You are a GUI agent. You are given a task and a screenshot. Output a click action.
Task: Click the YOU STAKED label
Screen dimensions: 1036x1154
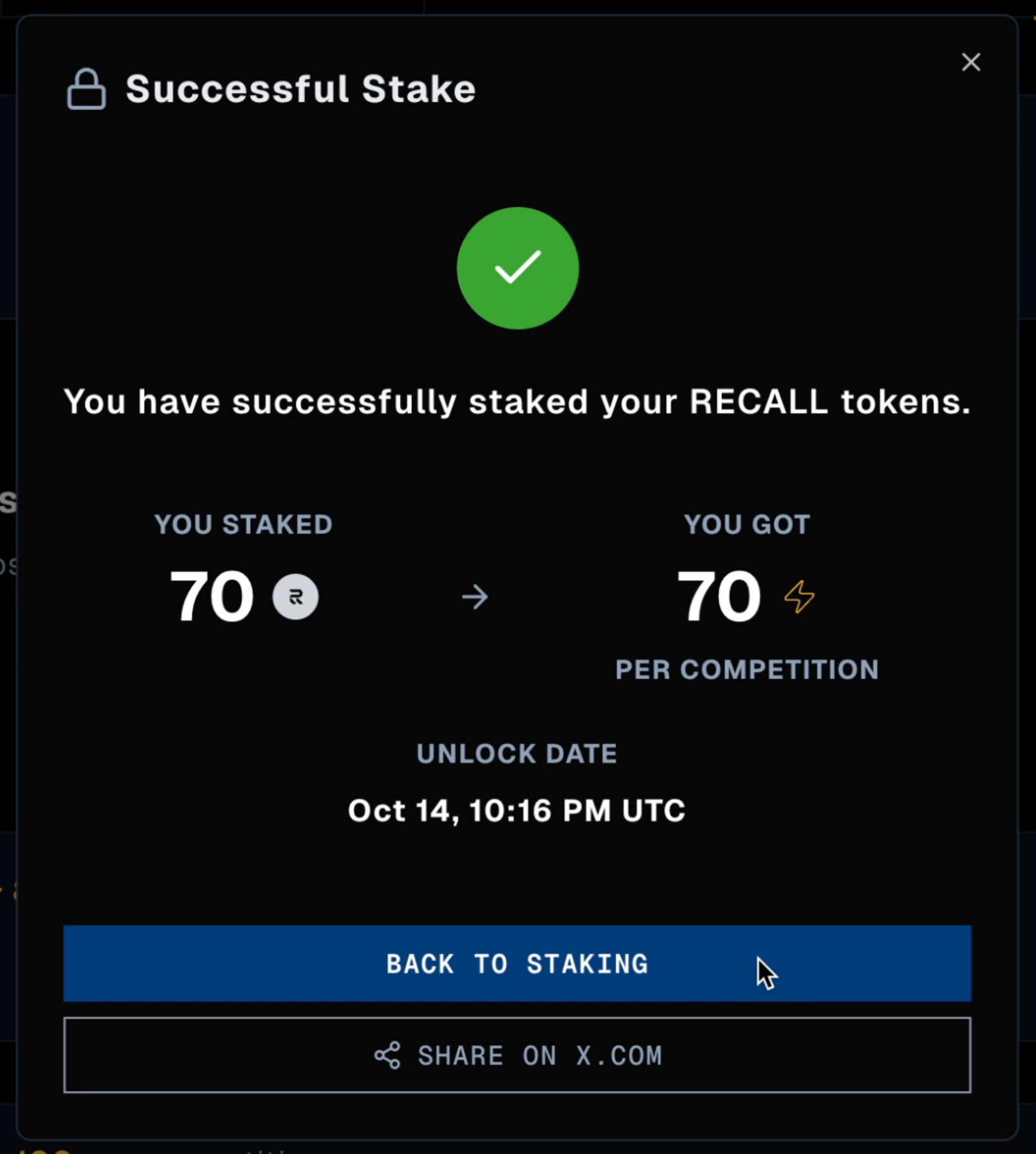(243, 525)
